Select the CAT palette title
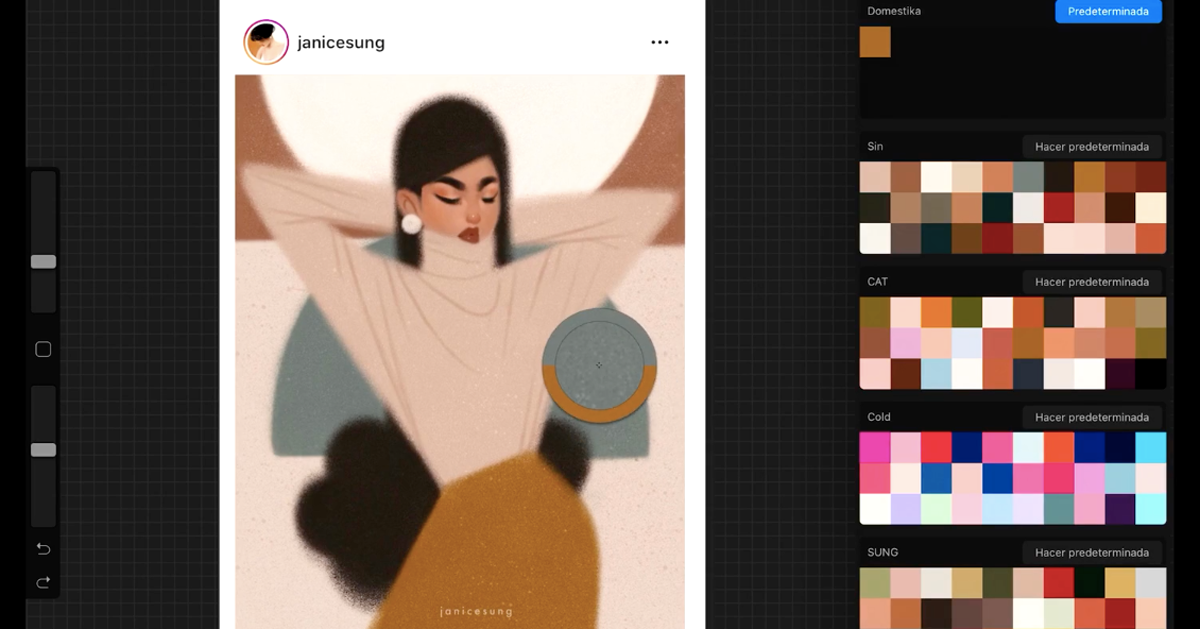 [877, 282]
